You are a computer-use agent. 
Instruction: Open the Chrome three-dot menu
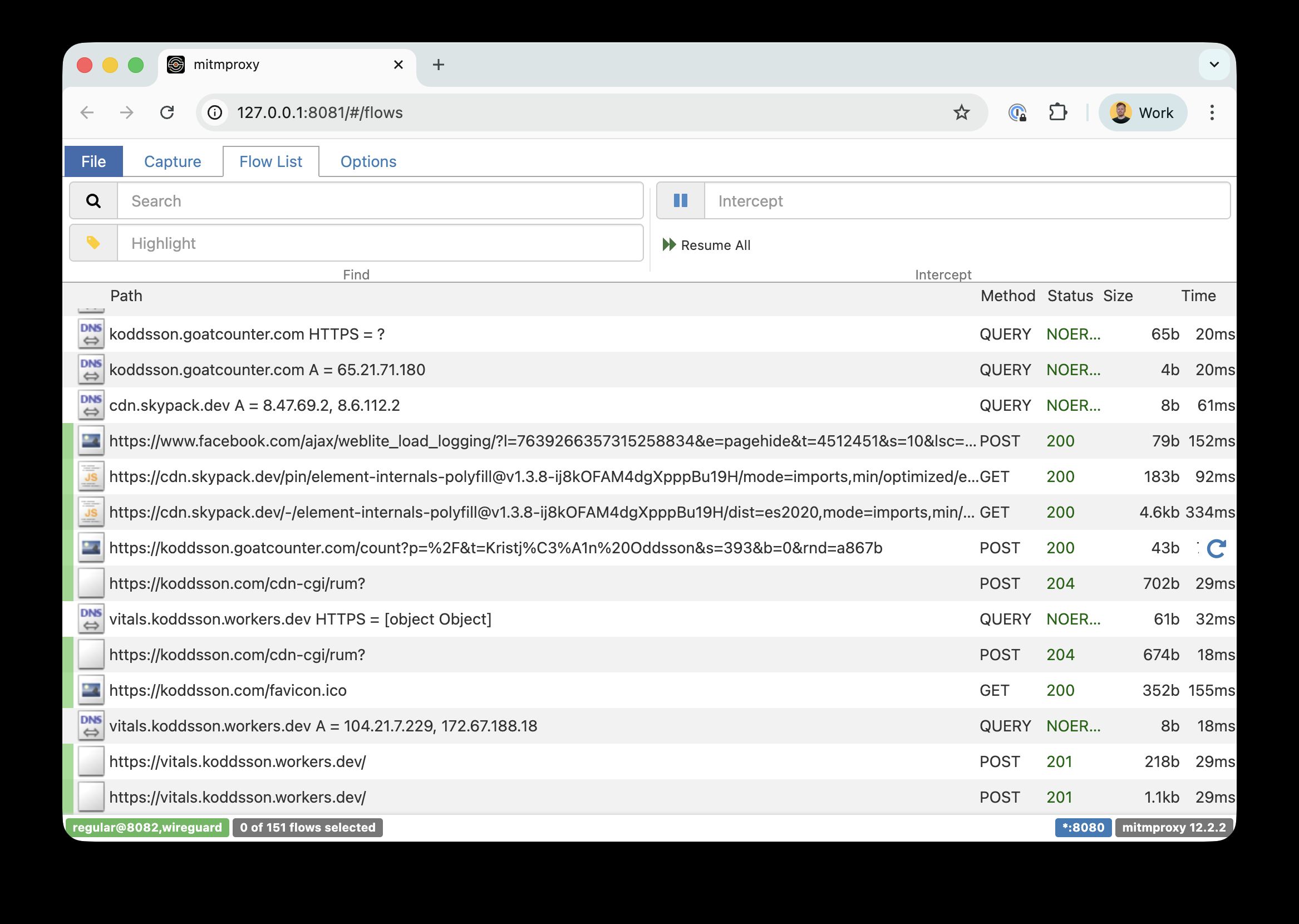[x=1212, y=112]
